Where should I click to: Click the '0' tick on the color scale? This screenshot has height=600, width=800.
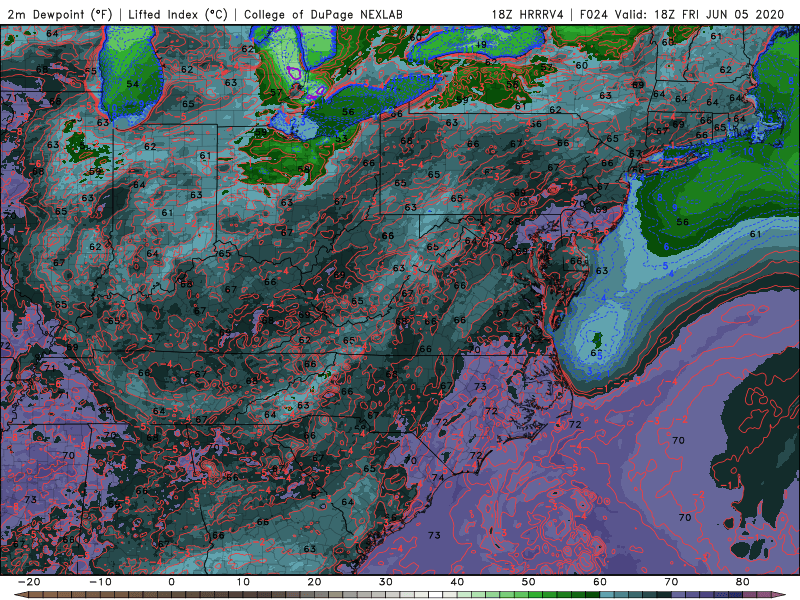click(x=171, y=582)
